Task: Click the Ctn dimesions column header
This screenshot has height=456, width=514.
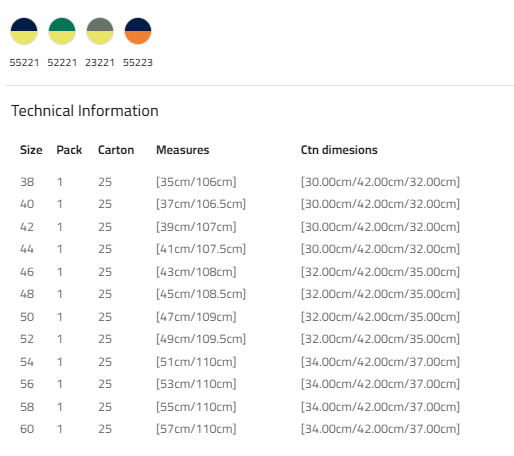Action: coord(339,150)
